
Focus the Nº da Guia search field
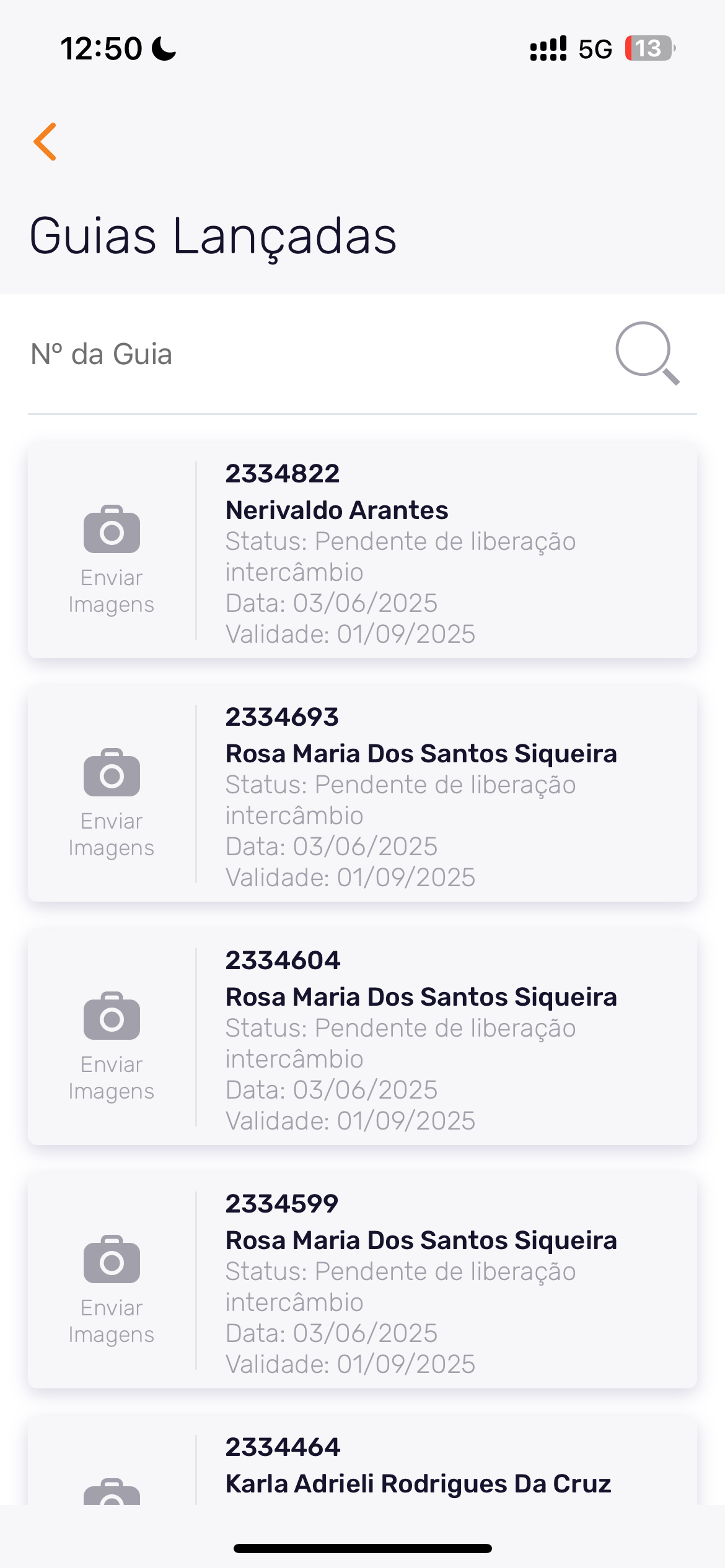coord(310,354)
